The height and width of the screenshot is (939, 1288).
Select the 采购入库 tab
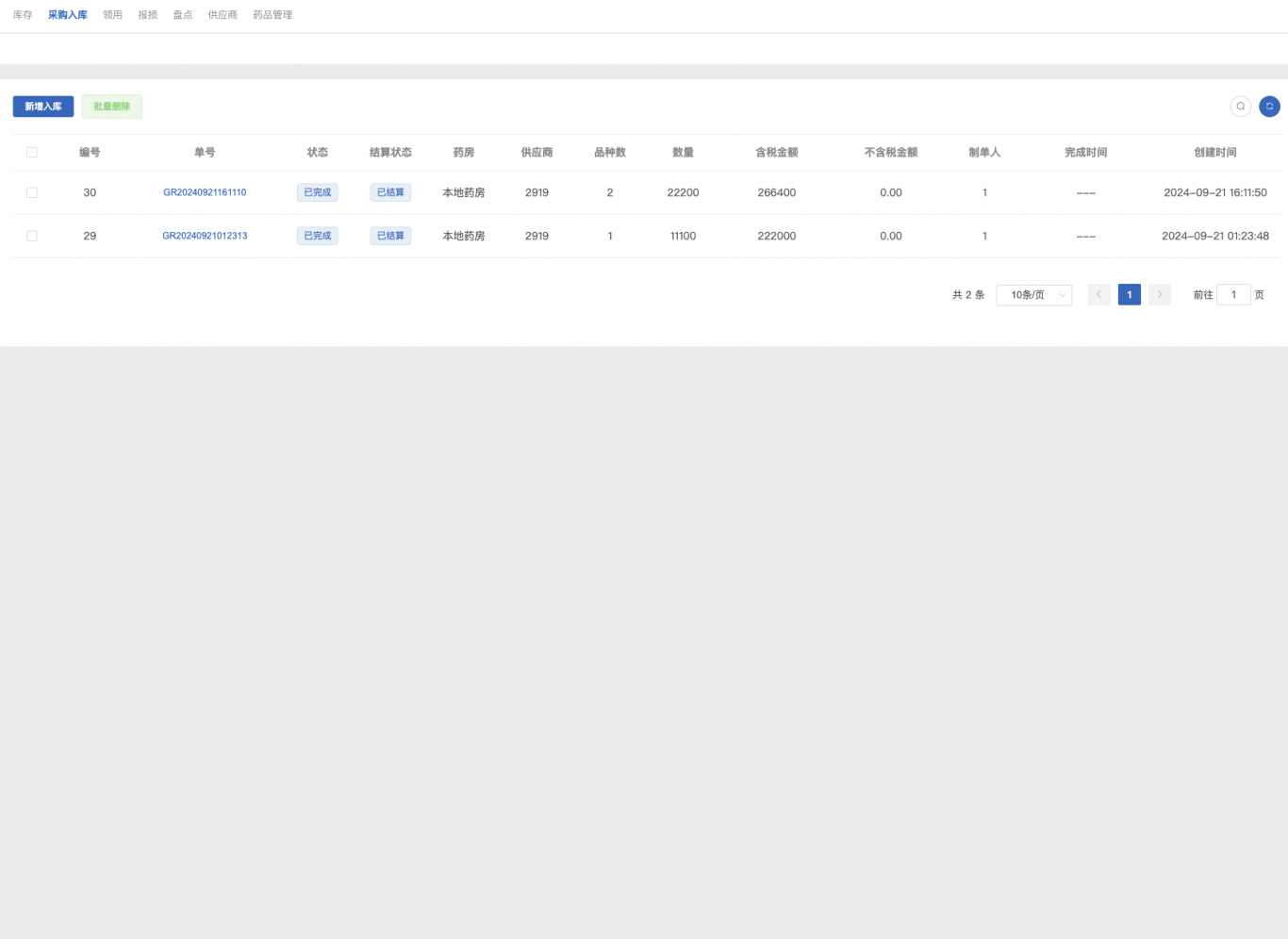point(68,15)
